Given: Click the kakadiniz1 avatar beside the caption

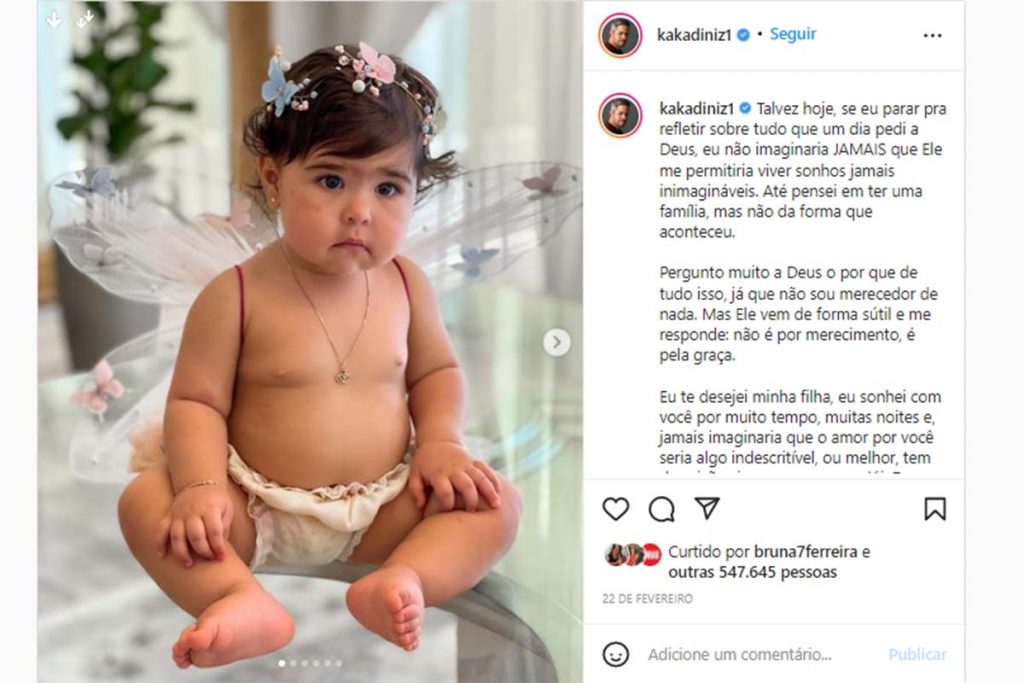Looking at the screenshot, I should 620,115.
